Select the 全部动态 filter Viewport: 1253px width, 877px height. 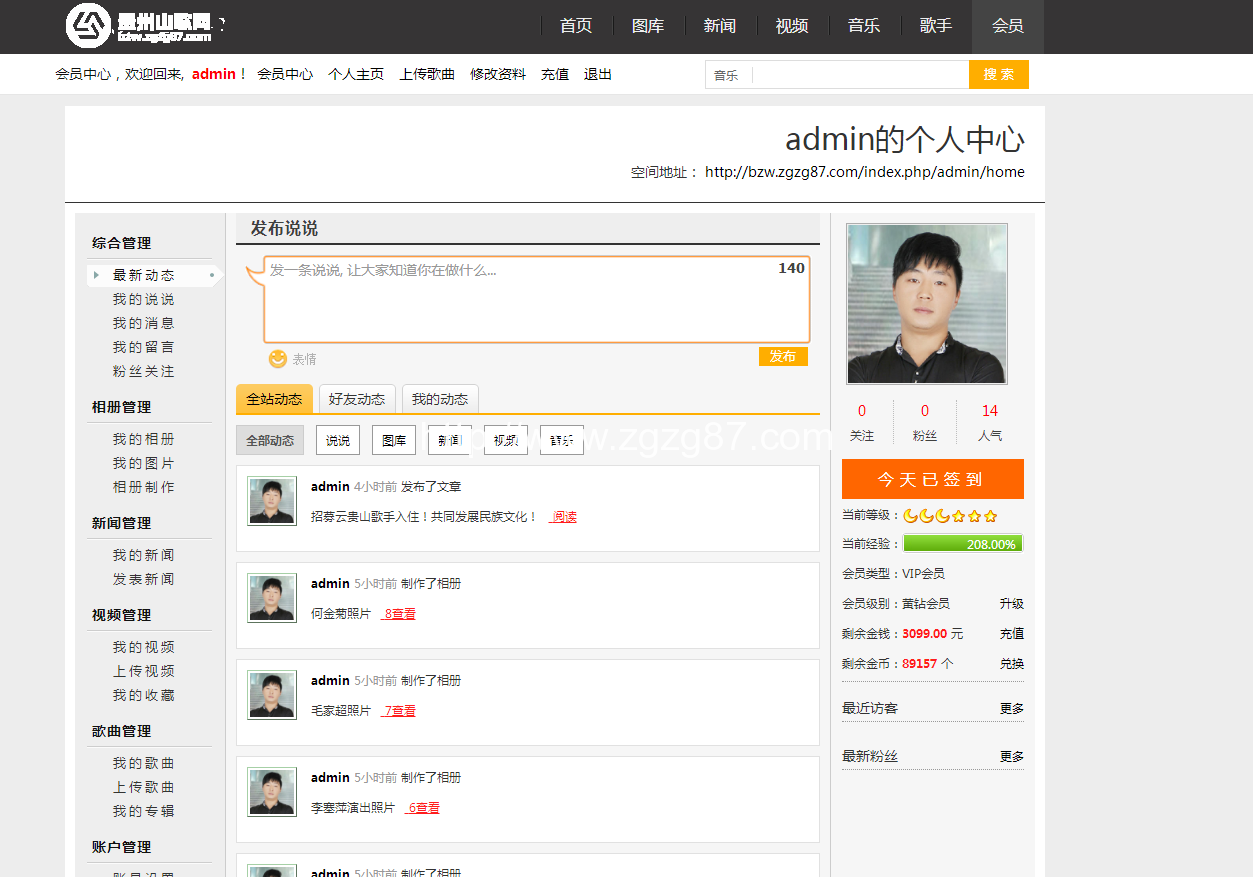270,440
